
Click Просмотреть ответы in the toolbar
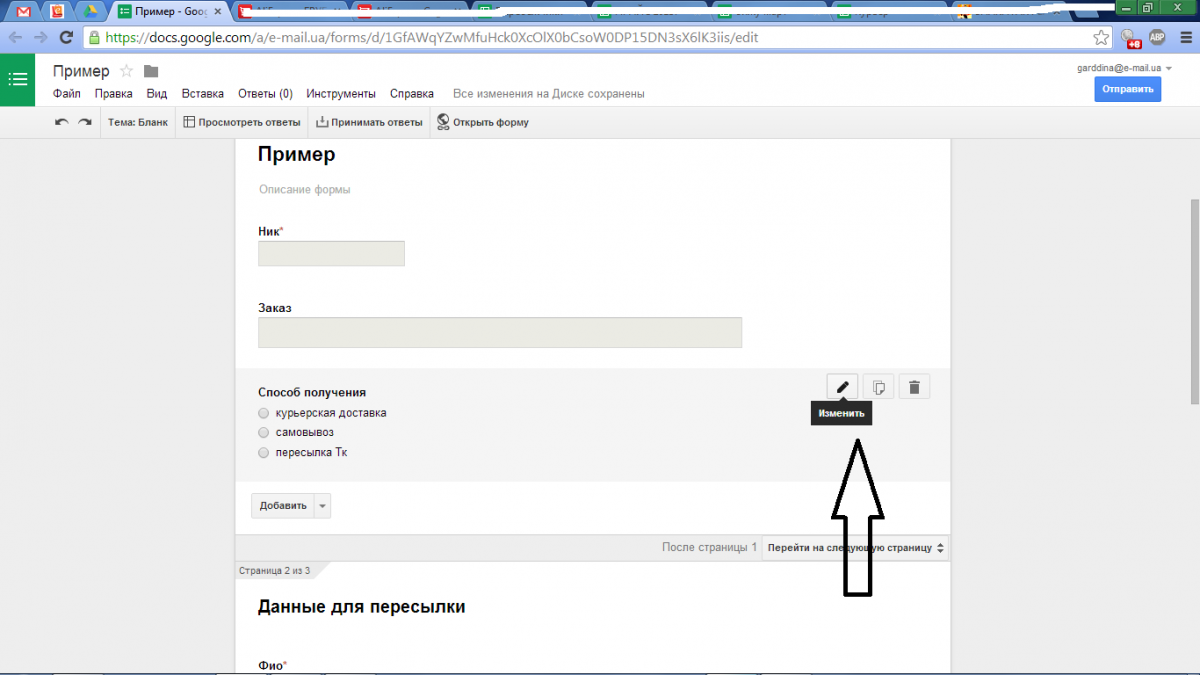[x=242, y=122]
